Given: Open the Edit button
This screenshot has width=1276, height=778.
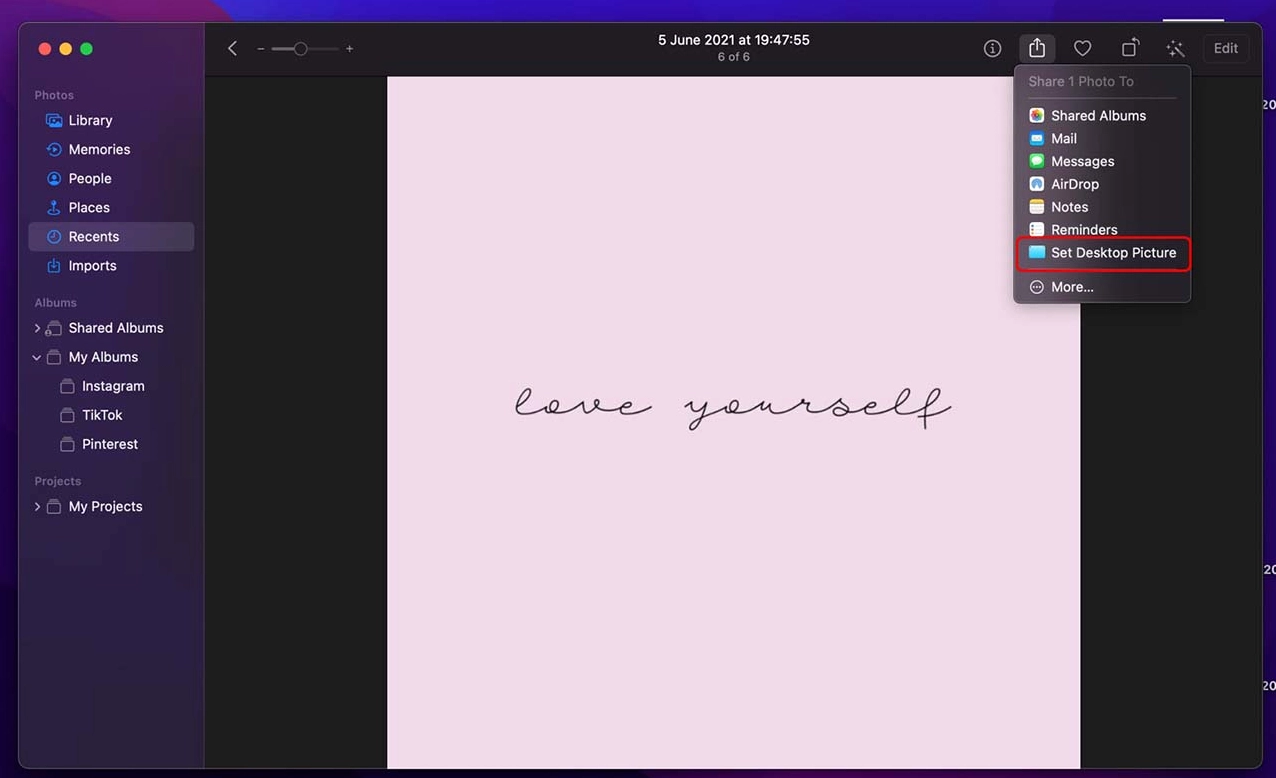Looking at the screenshot, I should (1225, 48).
